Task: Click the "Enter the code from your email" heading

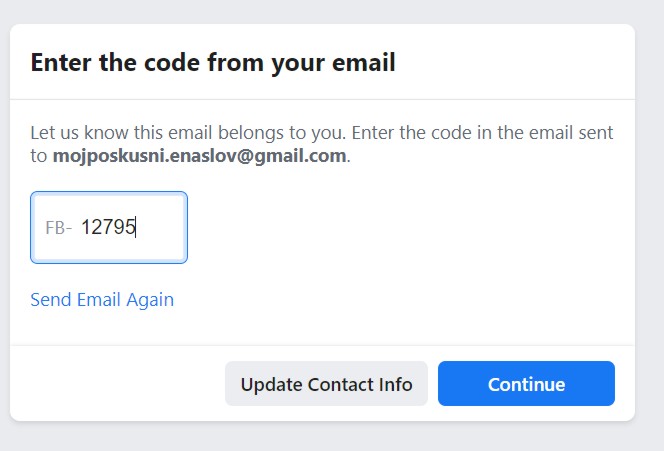Action: pyautogui.click(x=213, y=63)
